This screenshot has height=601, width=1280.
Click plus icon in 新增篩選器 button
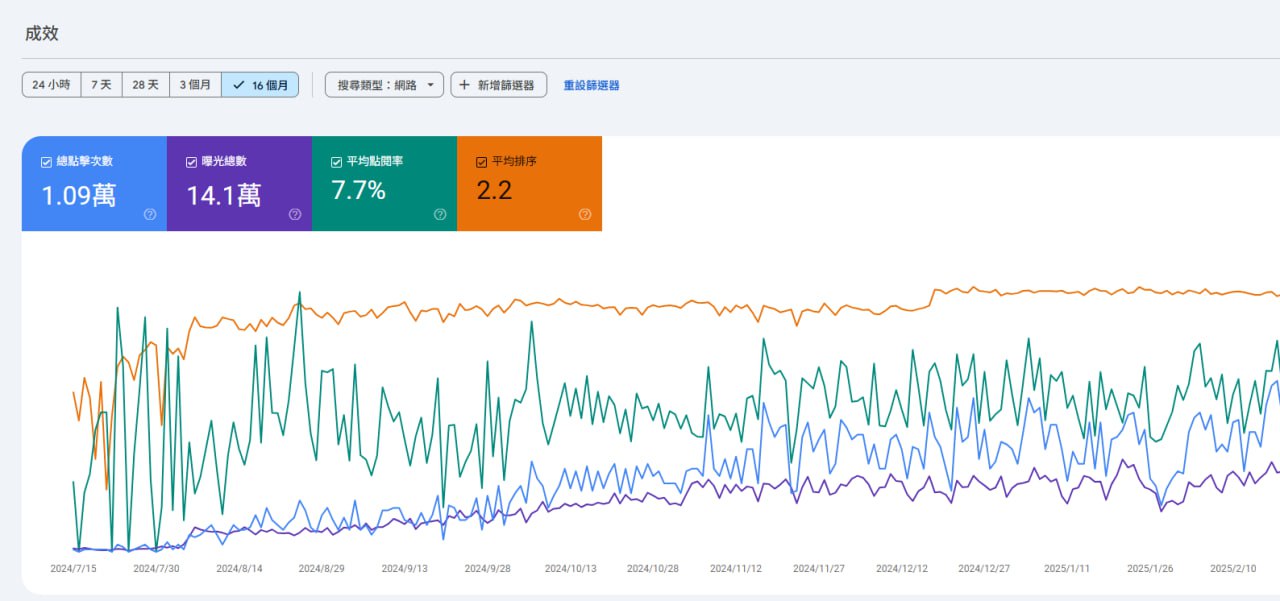click(x=464, y=85)
